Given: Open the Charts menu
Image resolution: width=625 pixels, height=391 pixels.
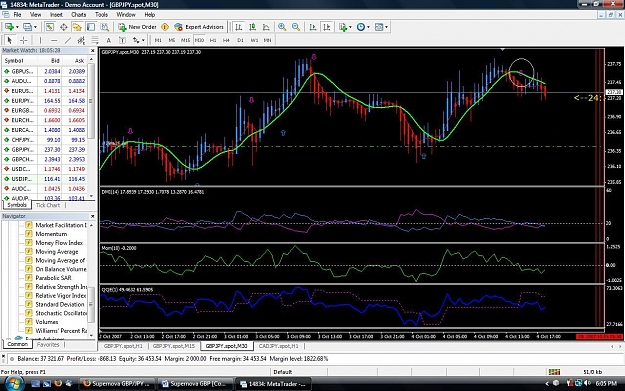Looking at the screenshot, I should (x=79, y=14).
